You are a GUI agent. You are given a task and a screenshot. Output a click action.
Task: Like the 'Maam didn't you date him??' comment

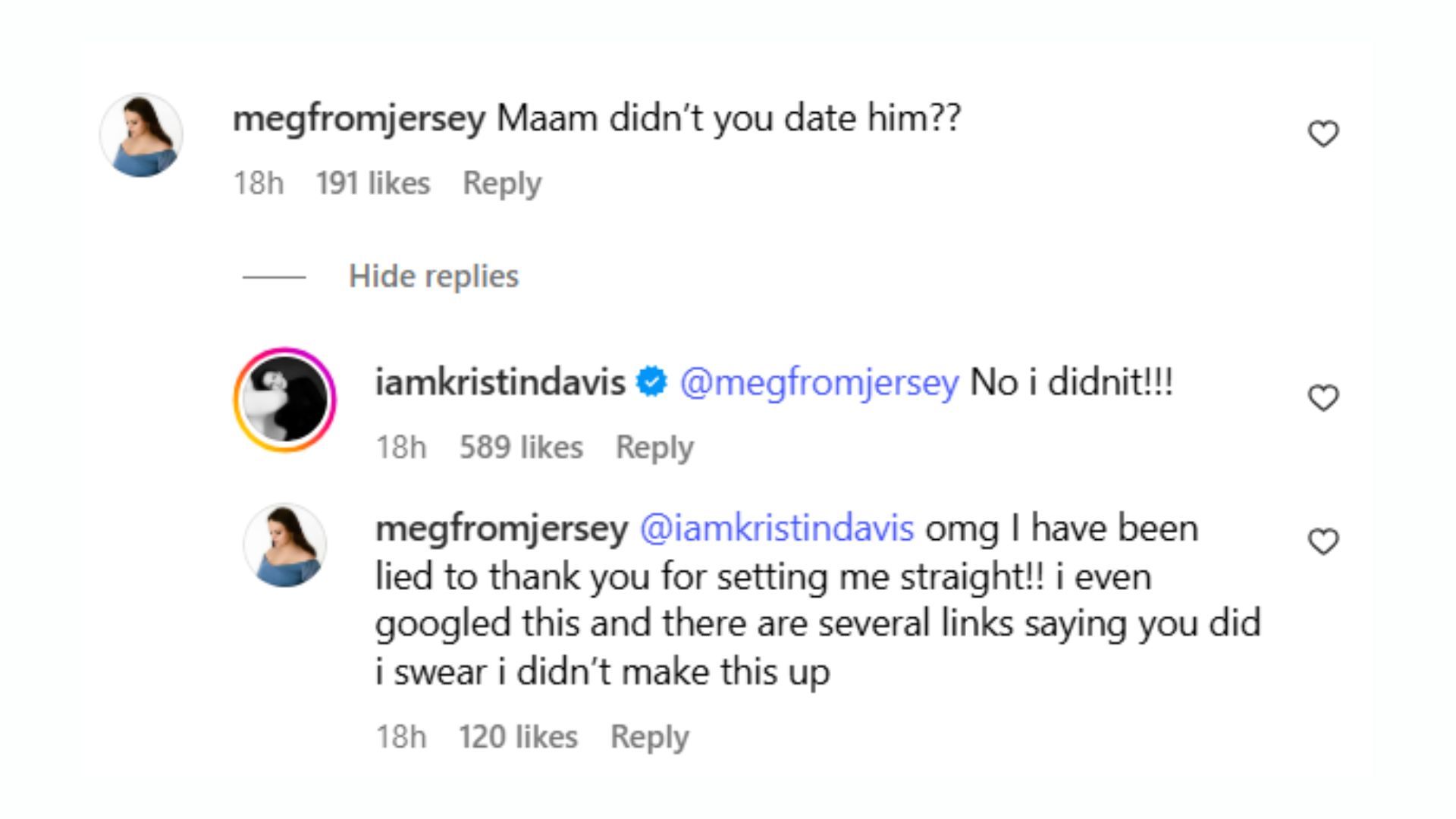tap(1323, 134)
